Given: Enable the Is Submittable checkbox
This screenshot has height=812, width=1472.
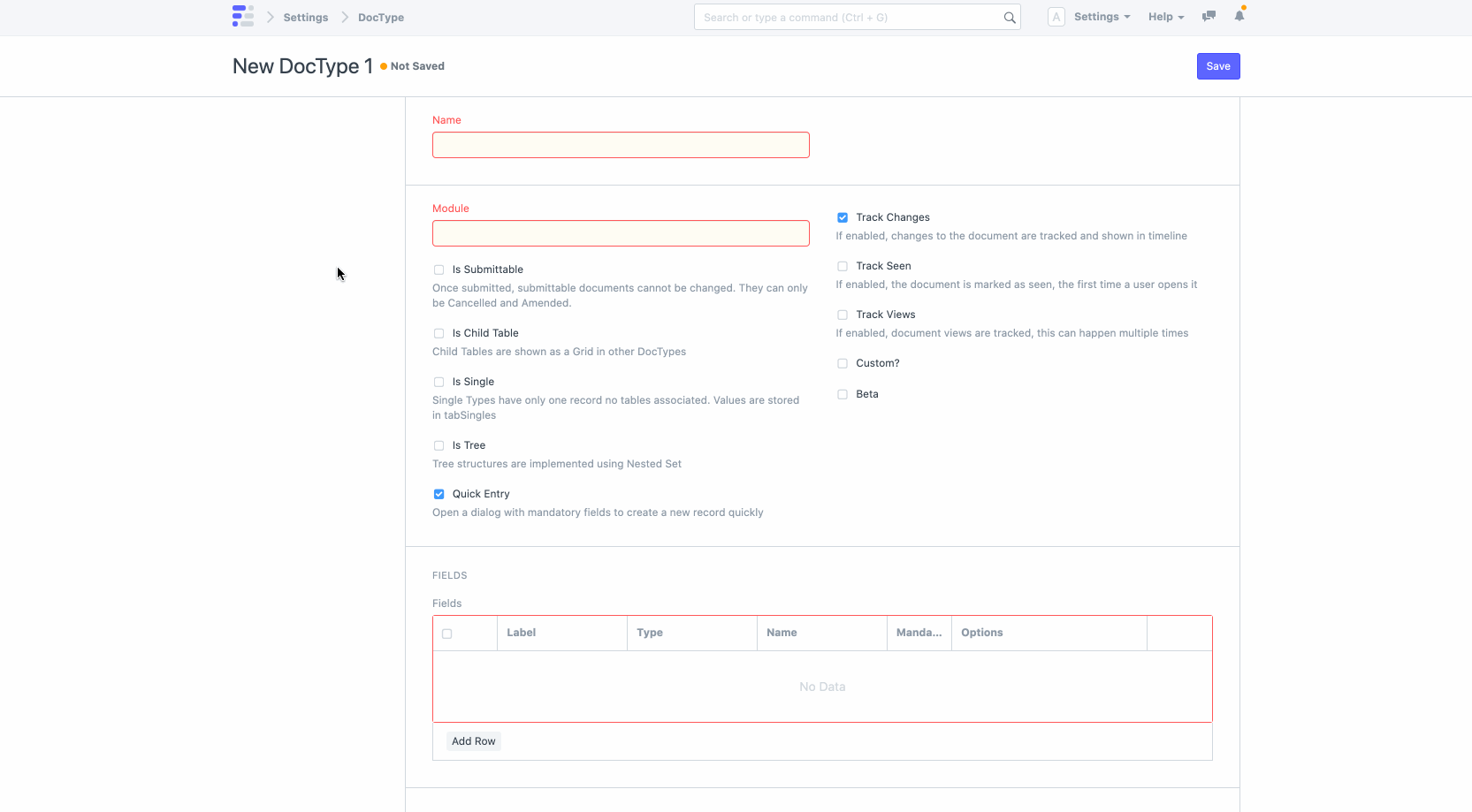Looking at the screenshot, I should tap(439, 269).
